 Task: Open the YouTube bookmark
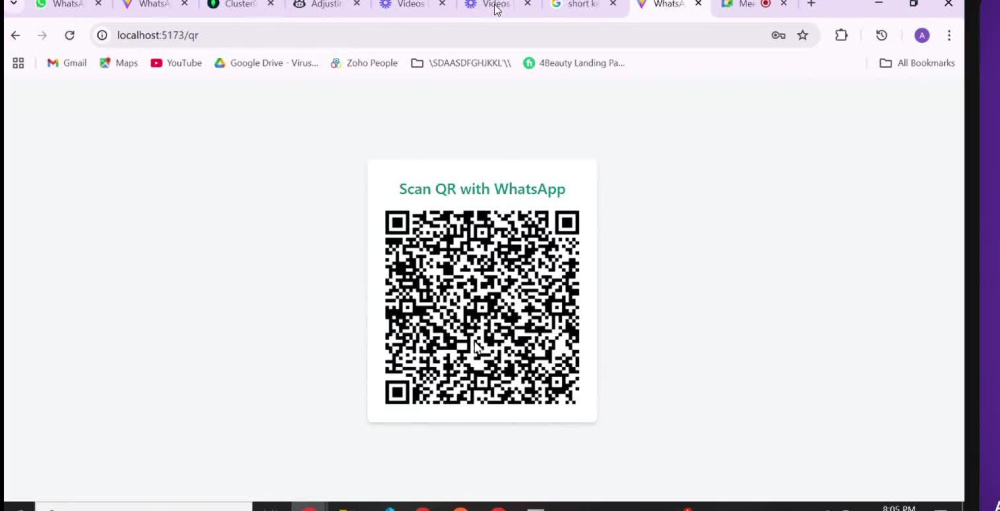177,63
